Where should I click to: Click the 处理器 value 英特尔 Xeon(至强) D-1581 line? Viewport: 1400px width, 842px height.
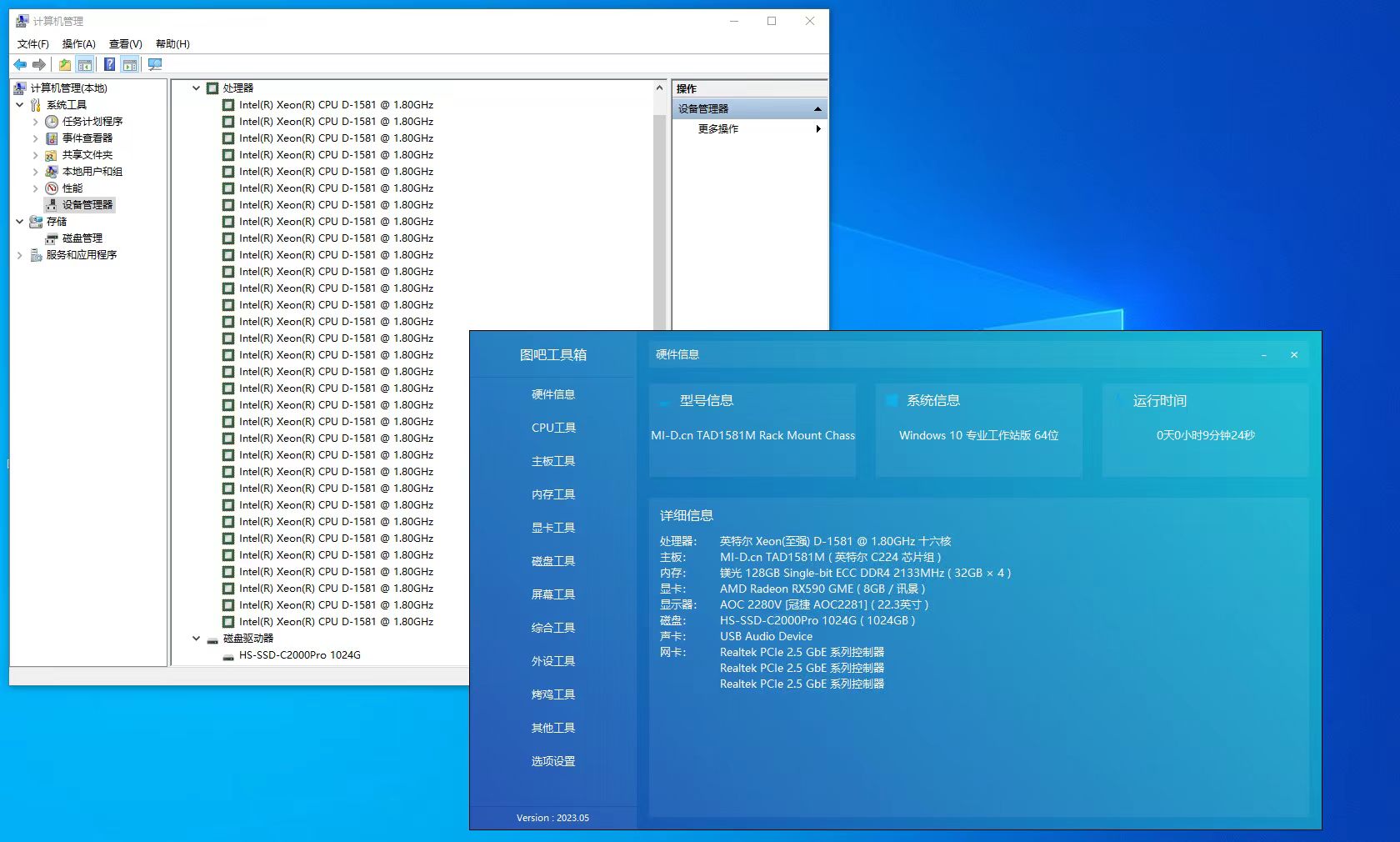[x=835, y=541]
